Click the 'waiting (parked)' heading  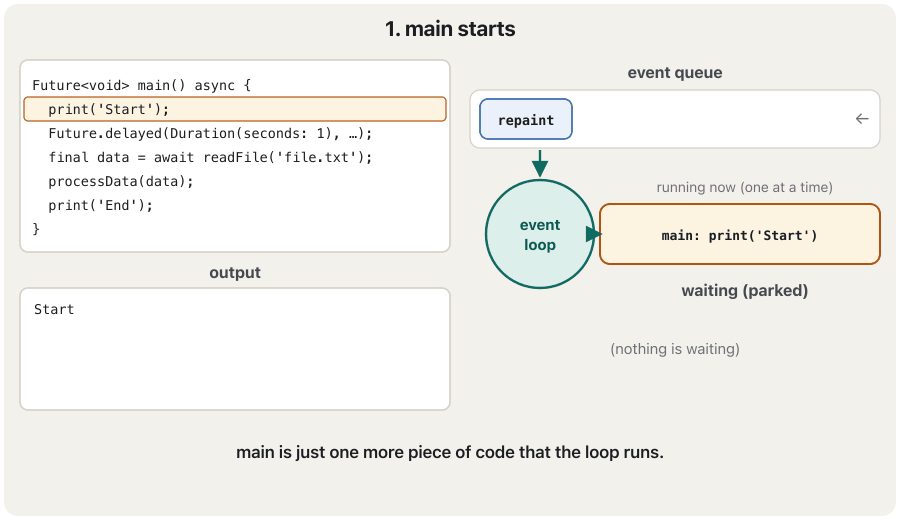click(x=744, y=290)
